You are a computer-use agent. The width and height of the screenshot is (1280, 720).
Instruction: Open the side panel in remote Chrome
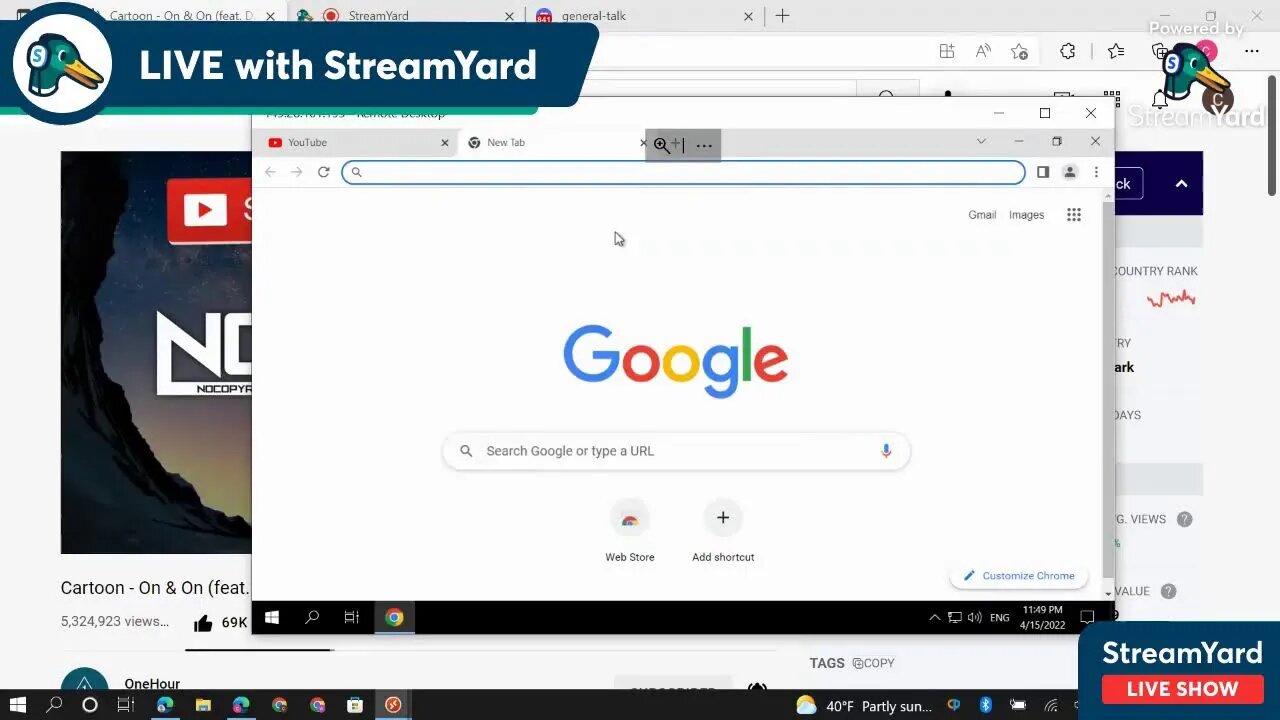pyautogui.click(x=1042, y=172)
